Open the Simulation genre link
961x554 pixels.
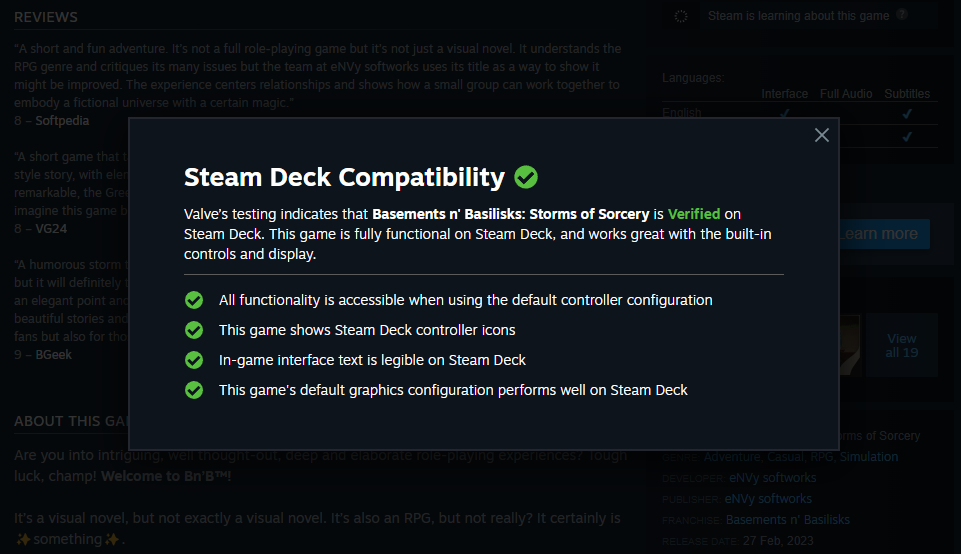[868, 457]
